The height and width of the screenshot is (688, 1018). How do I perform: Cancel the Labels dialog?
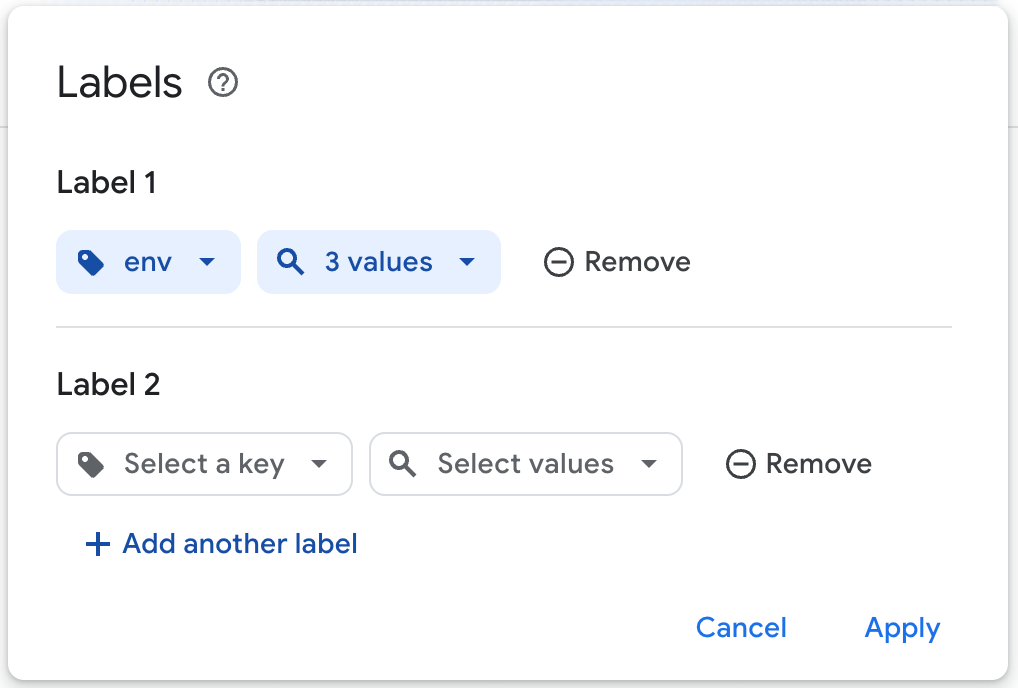(740, 628)
